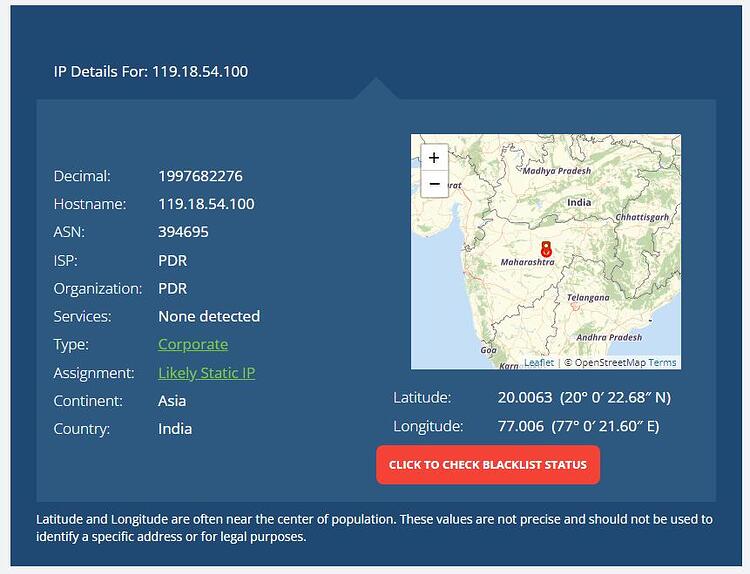Click the Latitude: label

pos(422,397)
